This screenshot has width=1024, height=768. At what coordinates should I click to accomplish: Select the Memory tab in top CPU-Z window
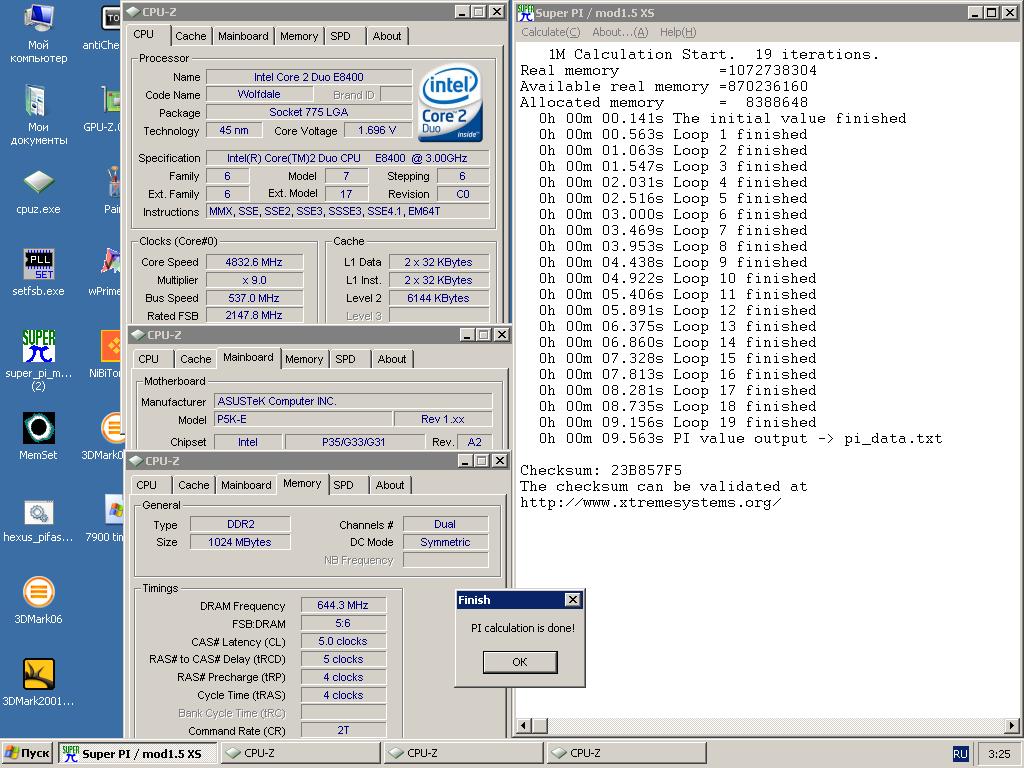[299, 37]
